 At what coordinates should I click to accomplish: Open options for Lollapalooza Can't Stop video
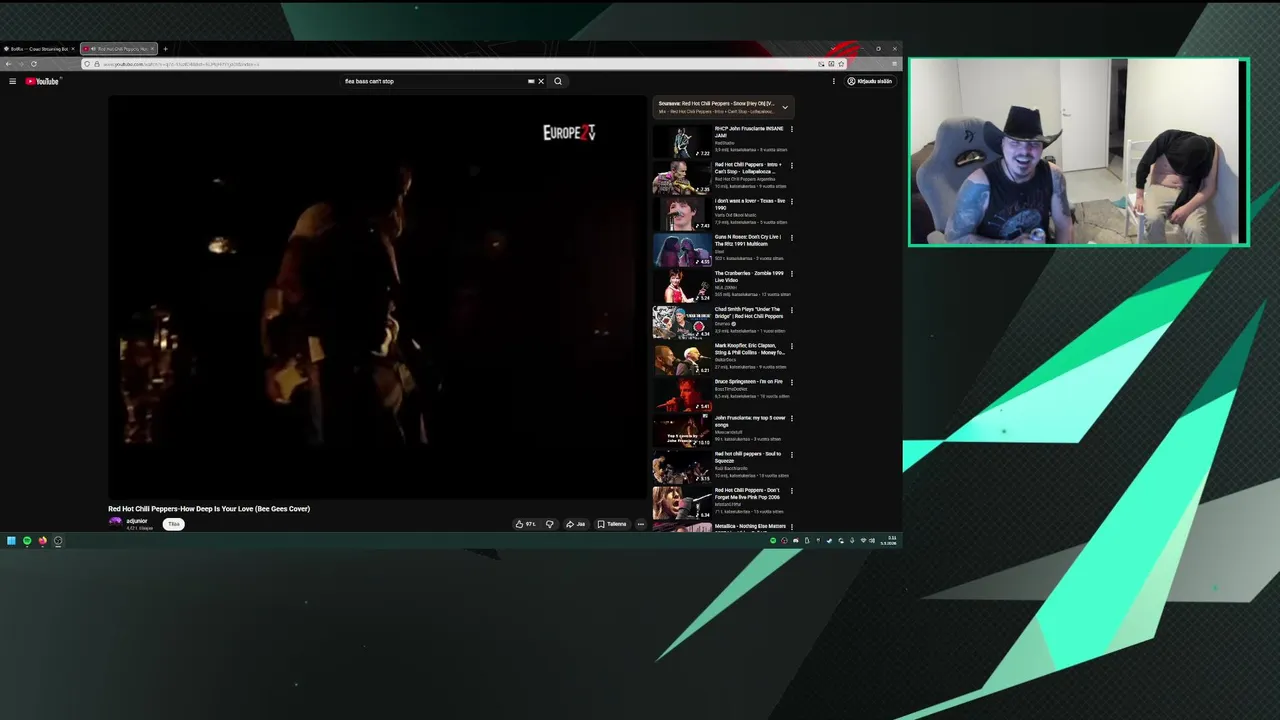(792, 165)
